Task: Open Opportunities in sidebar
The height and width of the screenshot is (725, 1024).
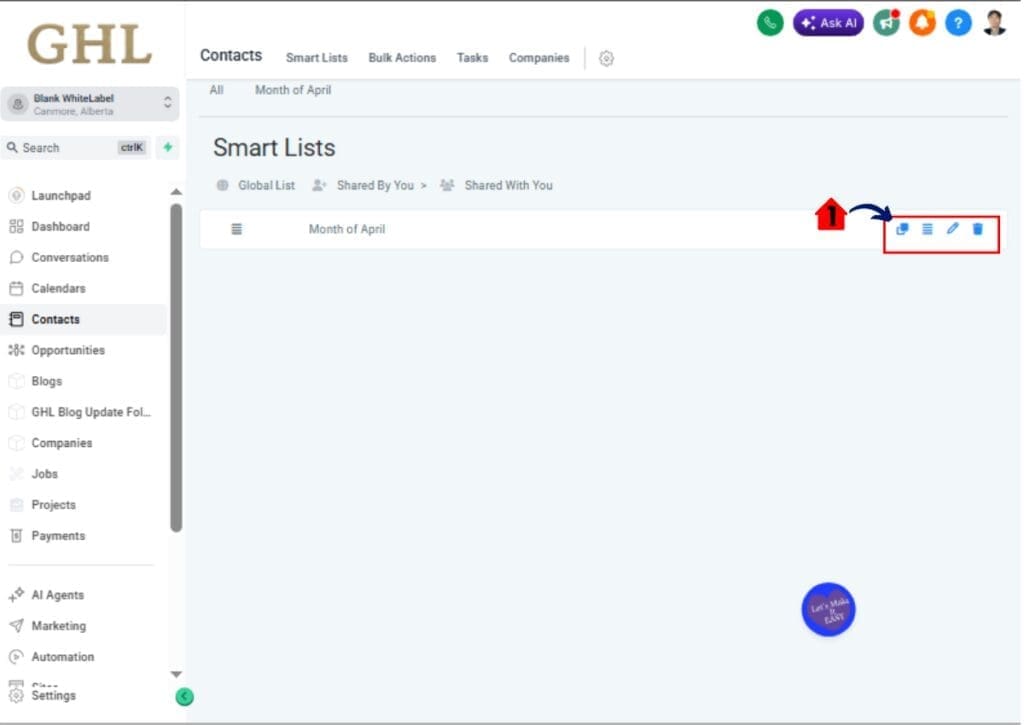Action: pyautogui.click(x=68, y=350)
